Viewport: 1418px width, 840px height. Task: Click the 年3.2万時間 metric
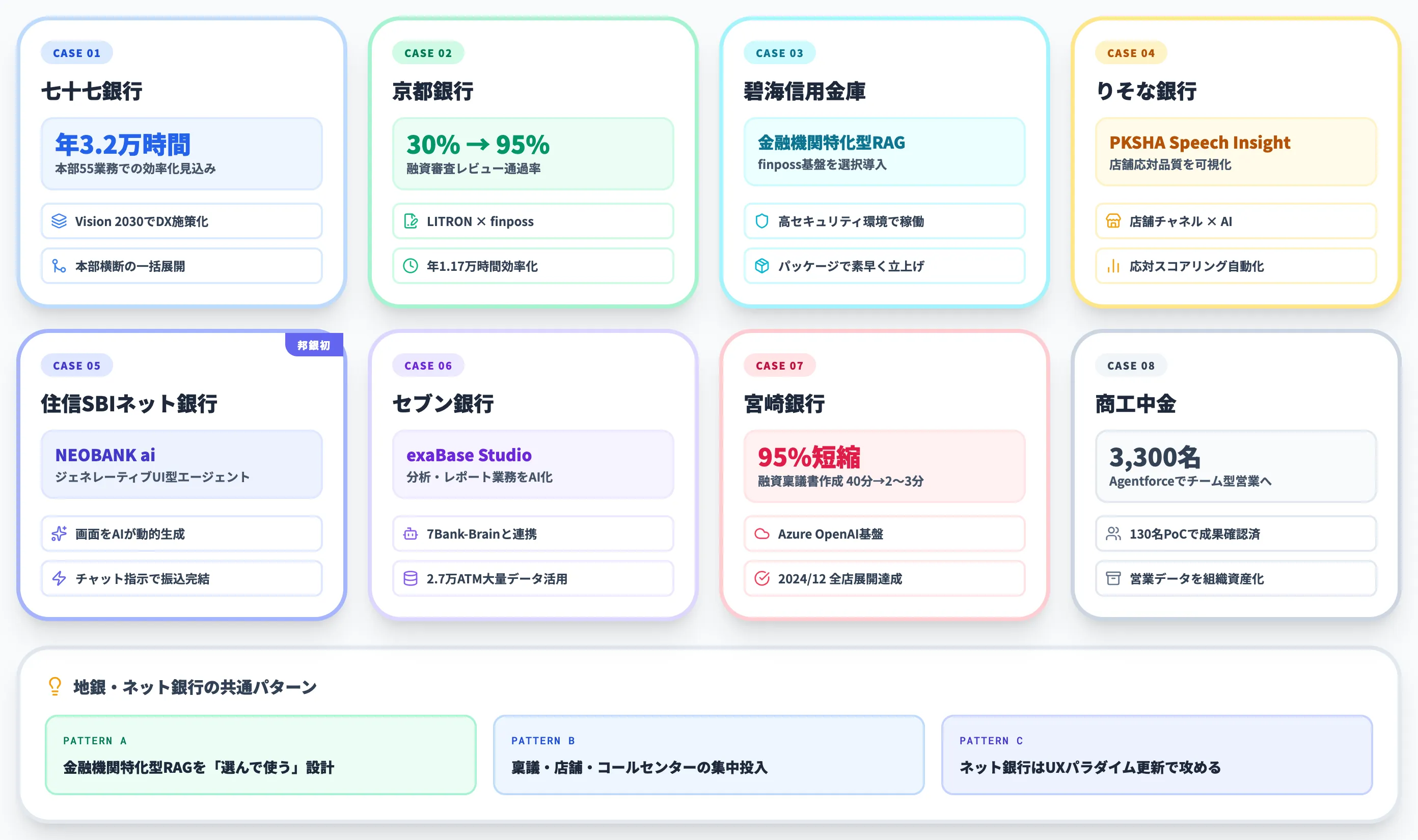pyautogui.click(x=123, y=145)
